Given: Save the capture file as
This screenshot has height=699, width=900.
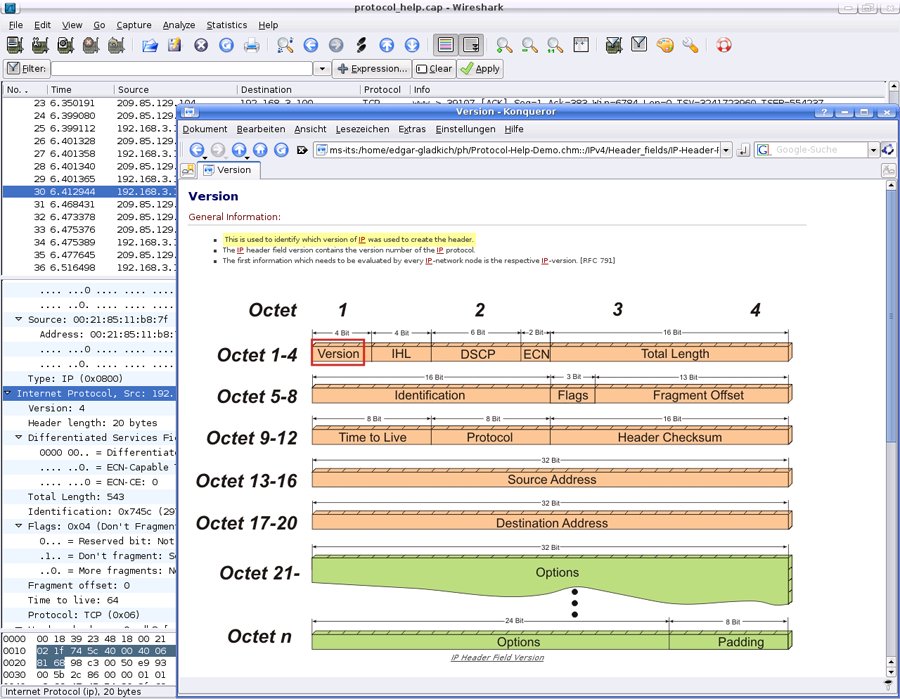Looking at the screenshot, I should 174,45.
